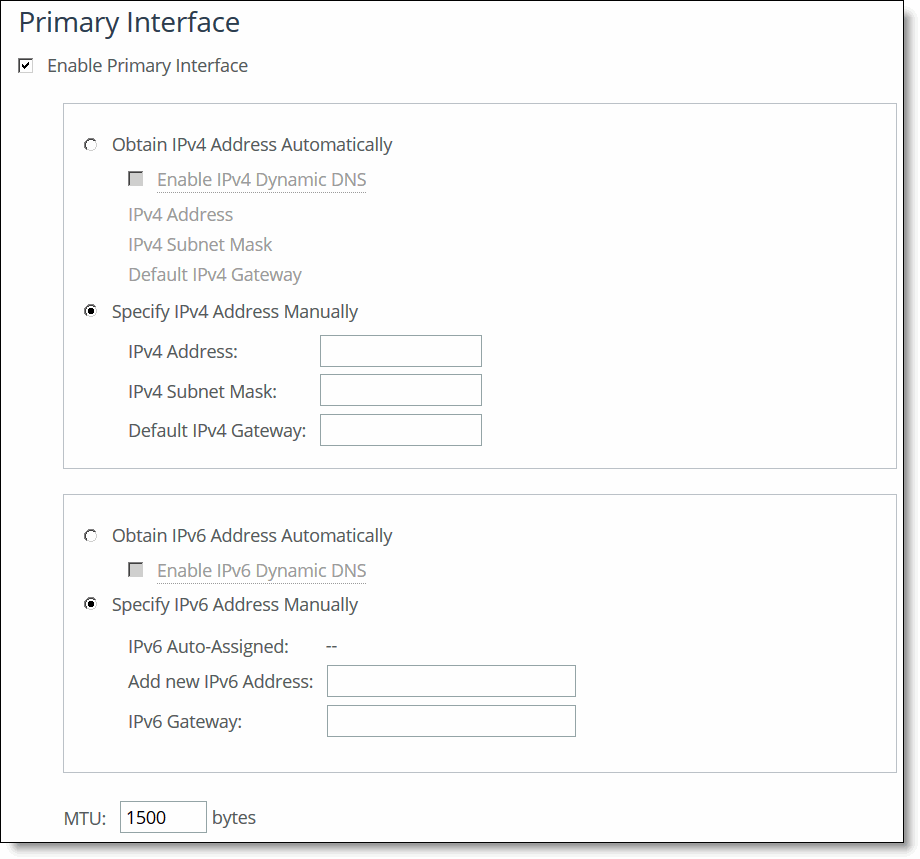Click the IPv6 Auto-Assigned dashes value
This screenshot has height=859, width=920.
coord(331,646)
